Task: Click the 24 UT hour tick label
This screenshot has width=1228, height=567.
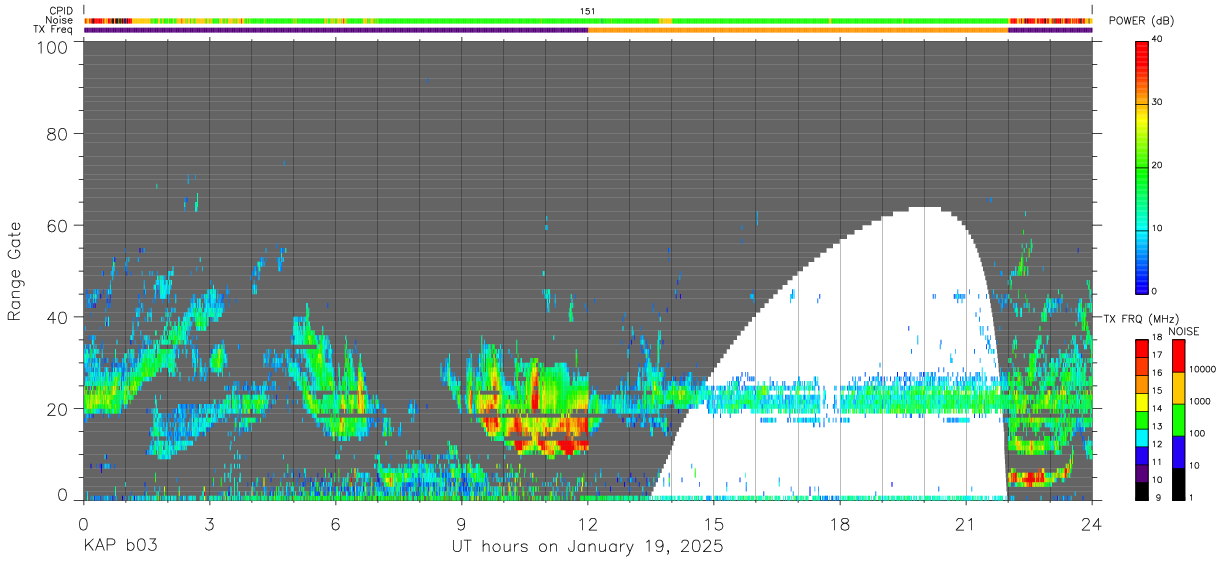Action: [1091, 523]
